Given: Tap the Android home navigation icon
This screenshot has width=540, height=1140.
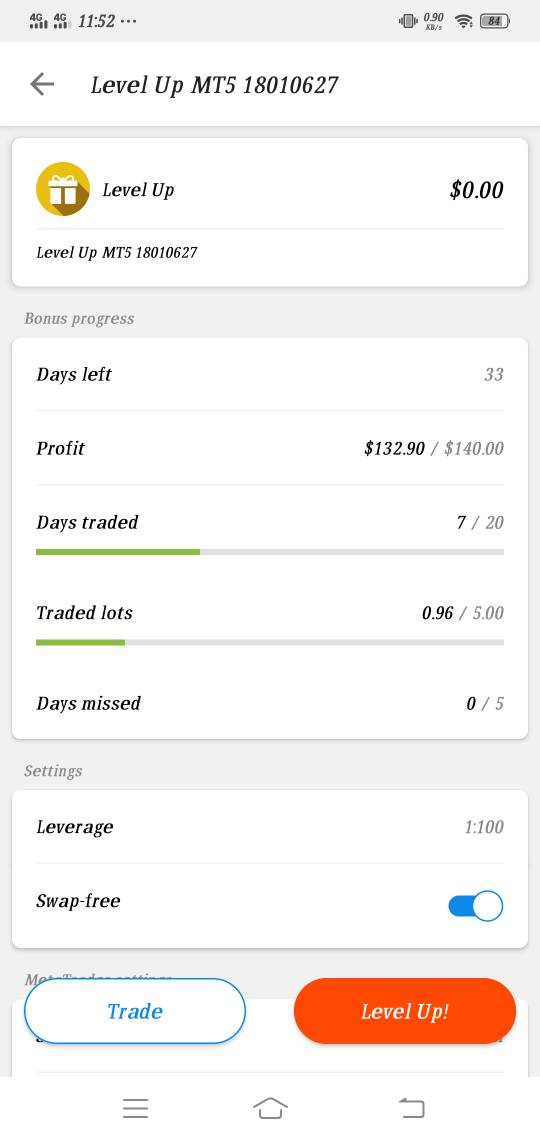Looking at the screenshot, I should (x=270, y=1108).
